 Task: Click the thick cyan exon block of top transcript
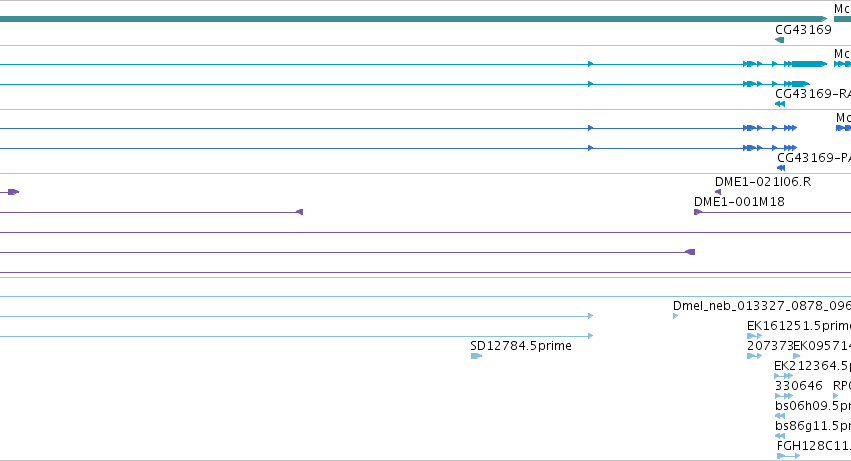coord(809,64)
